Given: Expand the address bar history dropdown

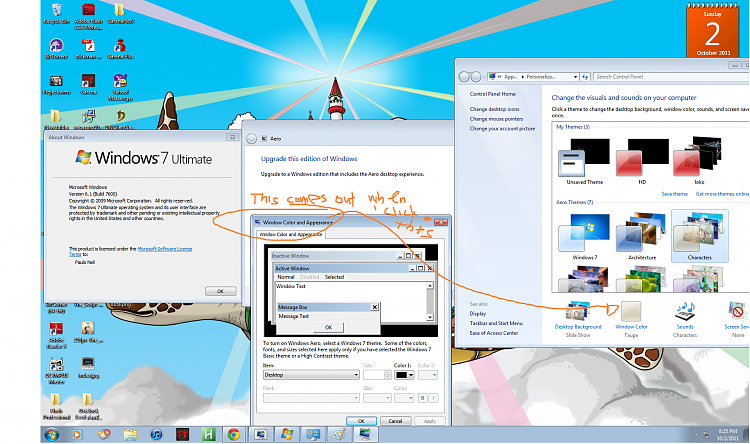Looking at the screenshot, I should (x=575, y=77).
